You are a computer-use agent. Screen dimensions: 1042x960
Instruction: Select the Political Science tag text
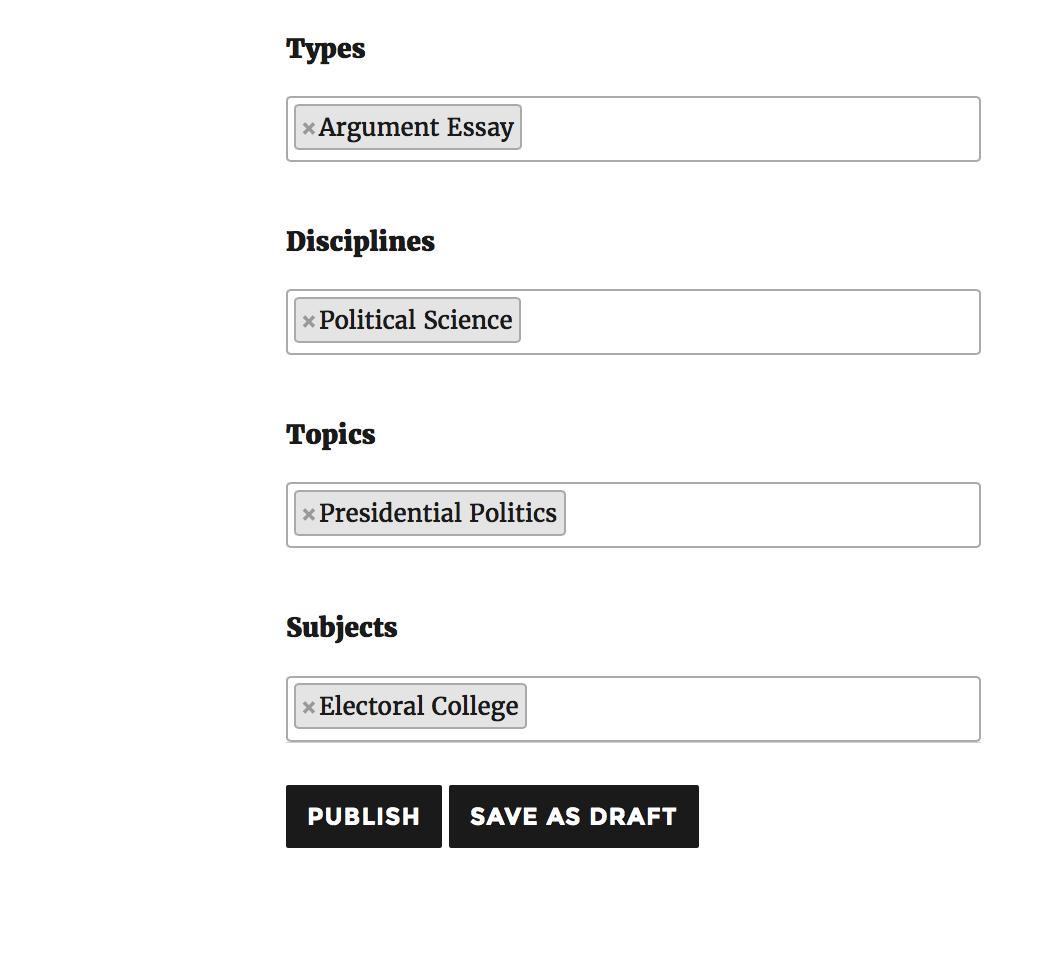point(416,321)
